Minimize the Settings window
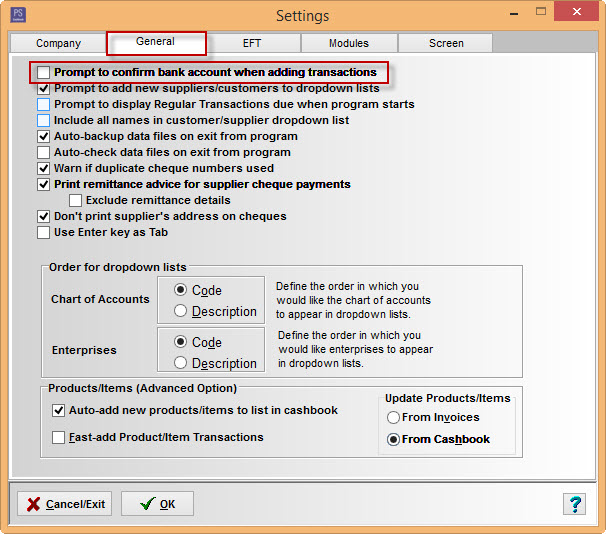 click(x=514, y=14)
